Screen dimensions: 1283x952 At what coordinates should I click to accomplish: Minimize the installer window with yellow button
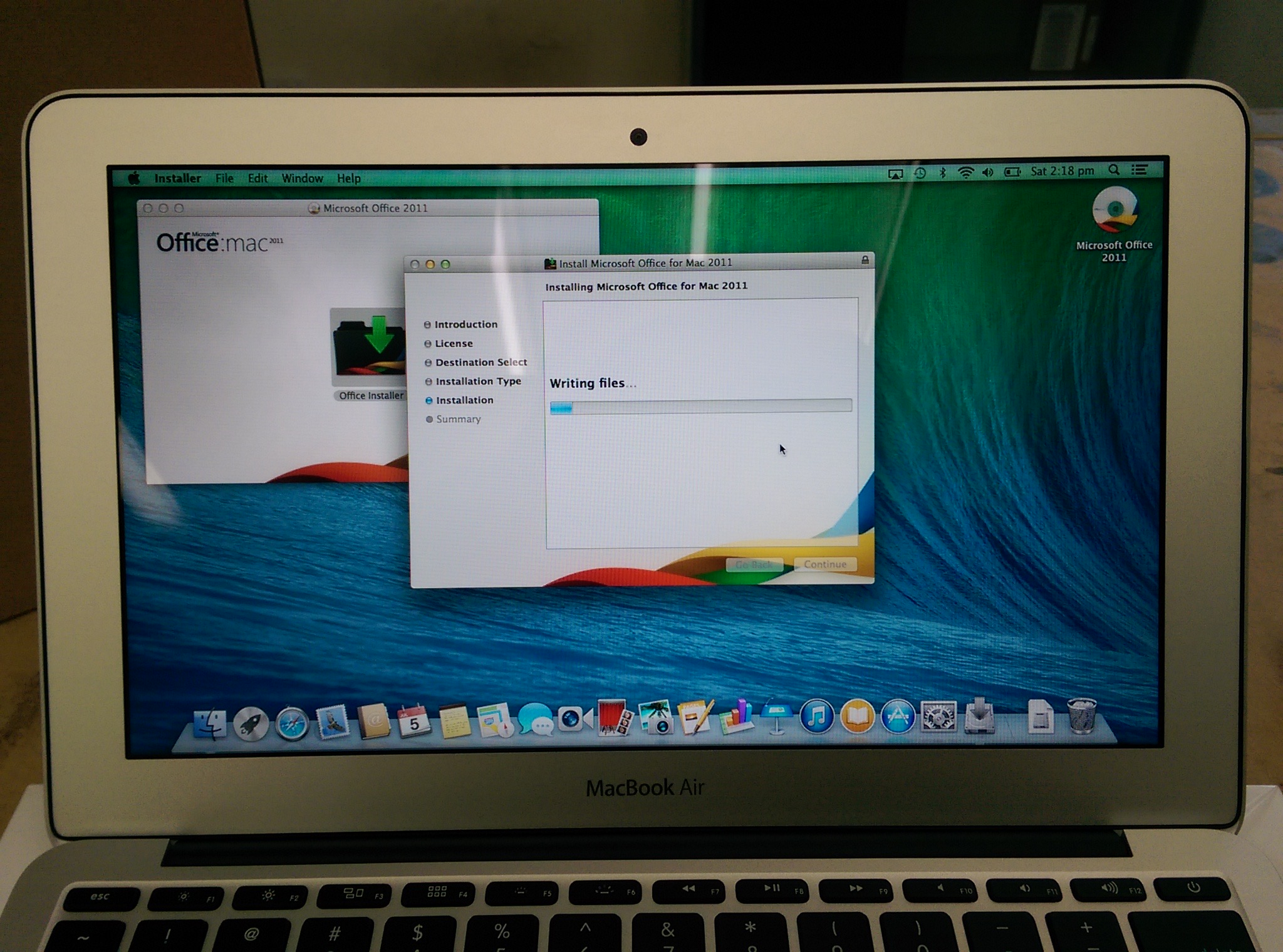coord(430,264)
